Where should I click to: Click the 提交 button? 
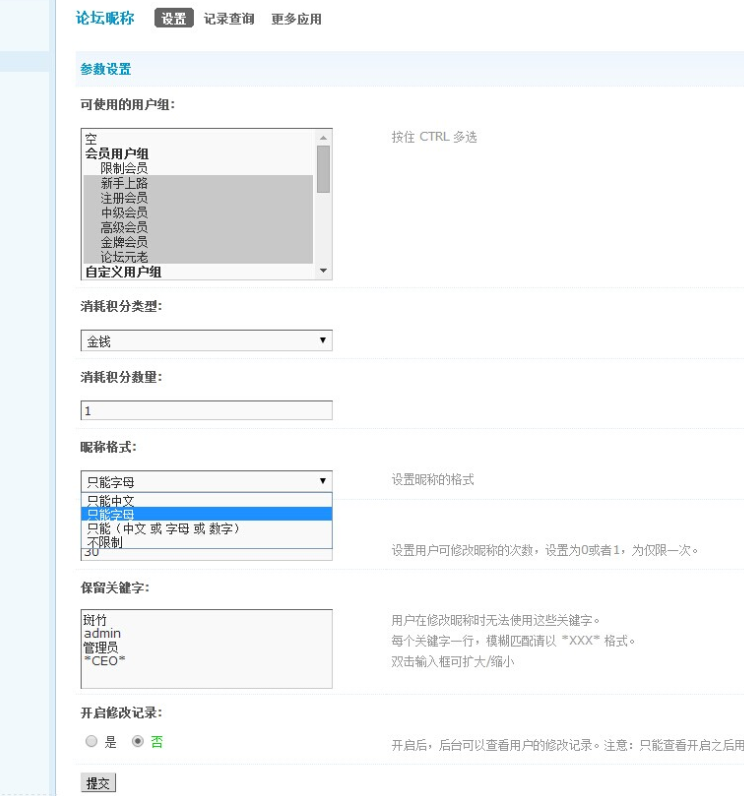pyautogui.click(x=98, y=783)
